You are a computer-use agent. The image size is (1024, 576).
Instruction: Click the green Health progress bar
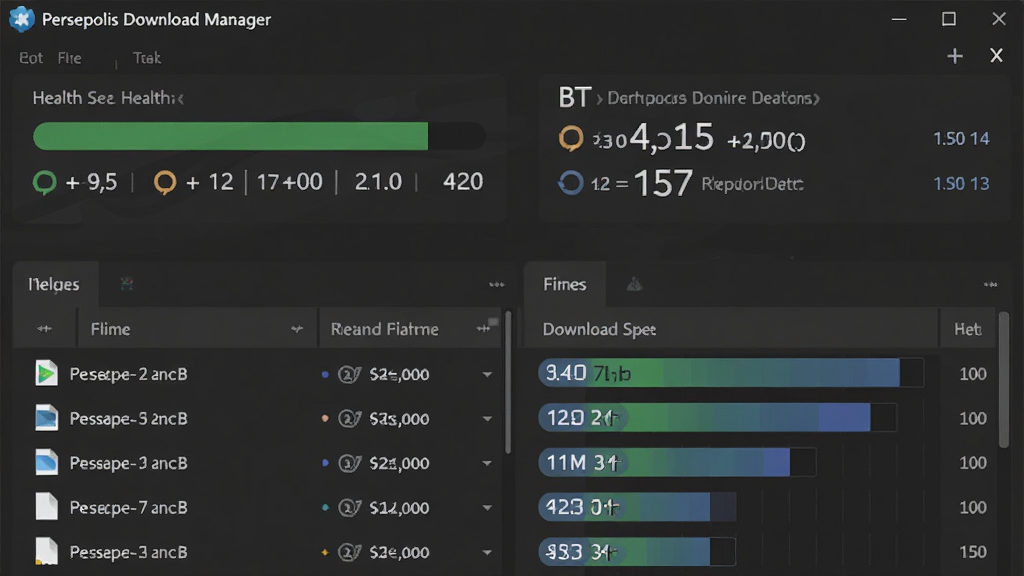(x=259, y=136)
